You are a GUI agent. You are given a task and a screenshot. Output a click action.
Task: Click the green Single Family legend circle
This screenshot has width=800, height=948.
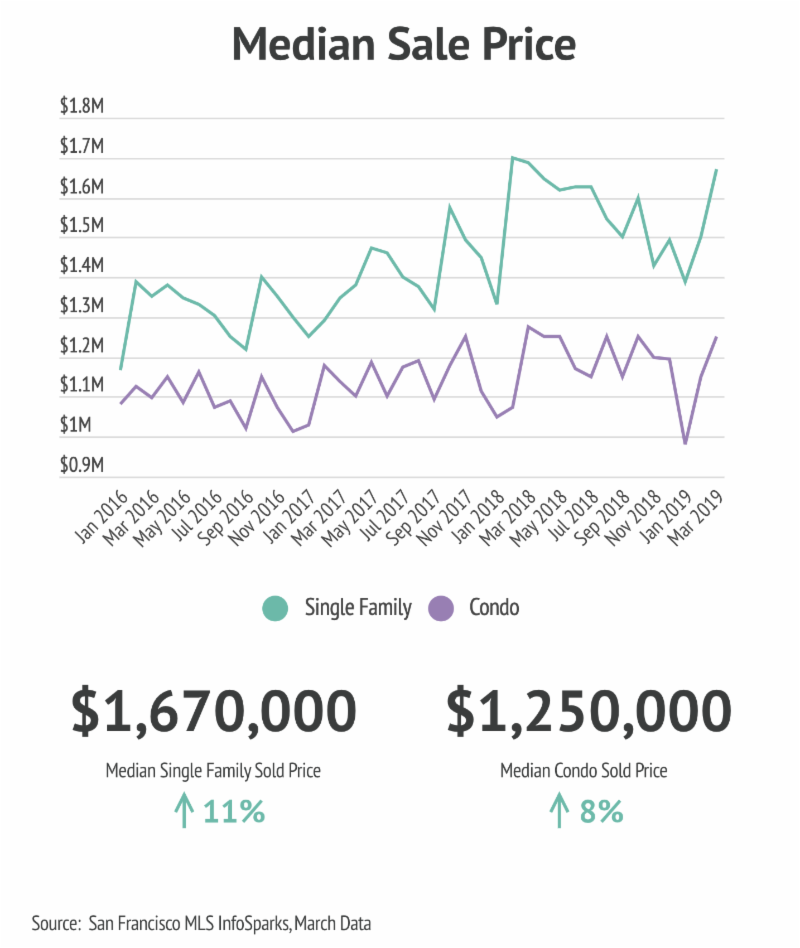275,608
